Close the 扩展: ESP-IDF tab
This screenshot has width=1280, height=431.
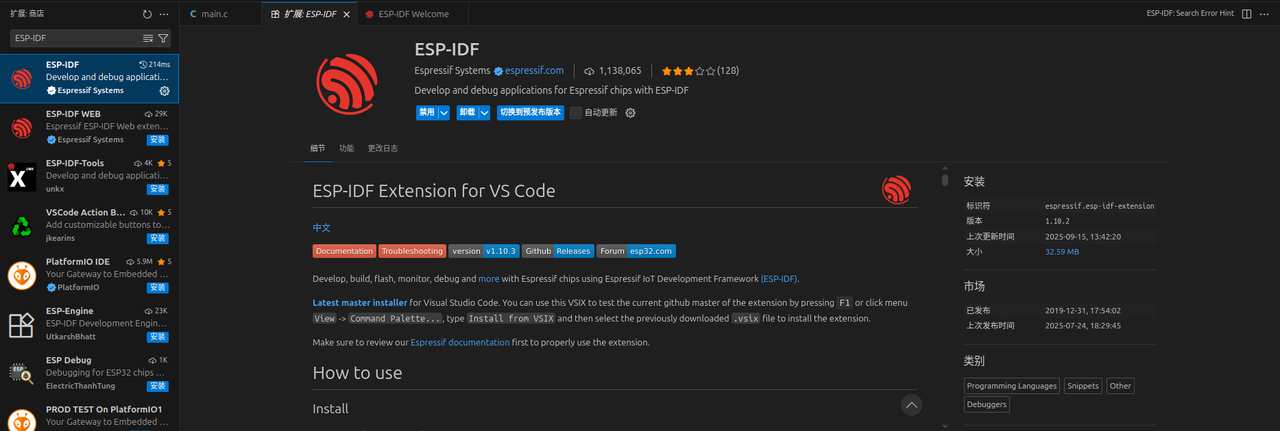tap(345, 14)
